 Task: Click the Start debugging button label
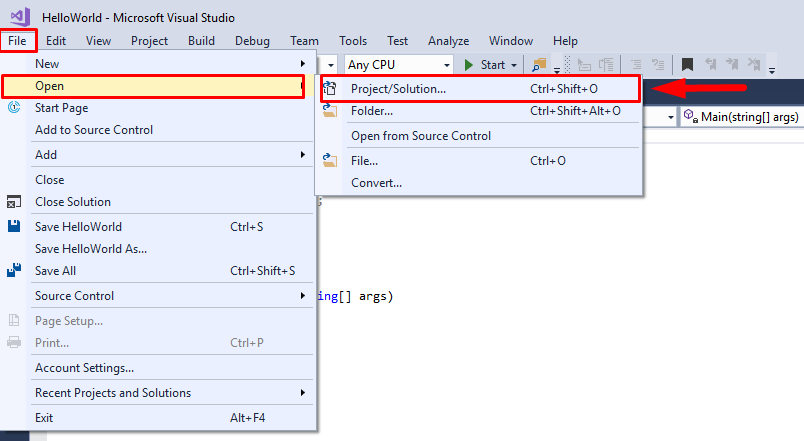click(493, 65)
